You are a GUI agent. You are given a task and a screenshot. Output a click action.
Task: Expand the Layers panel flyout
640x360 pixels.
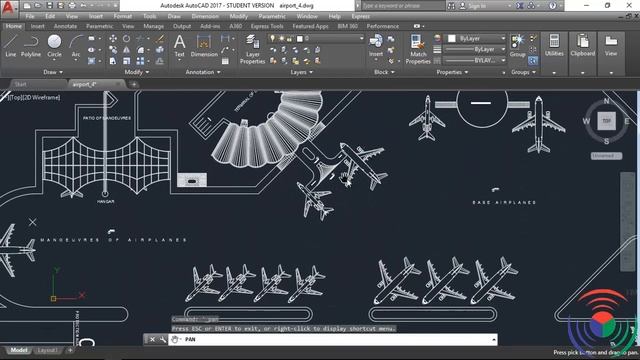(302, 72)
